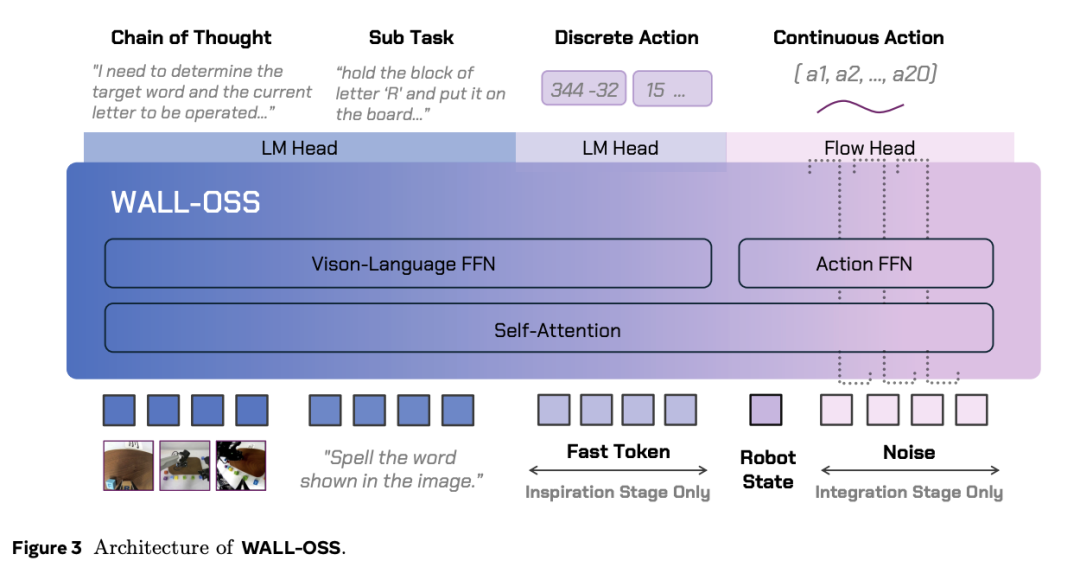Image resolution: width=1080 pixels, height=567 pixels.
Task: Click the '15 ...' discrete action token
Action: point(672,89)
